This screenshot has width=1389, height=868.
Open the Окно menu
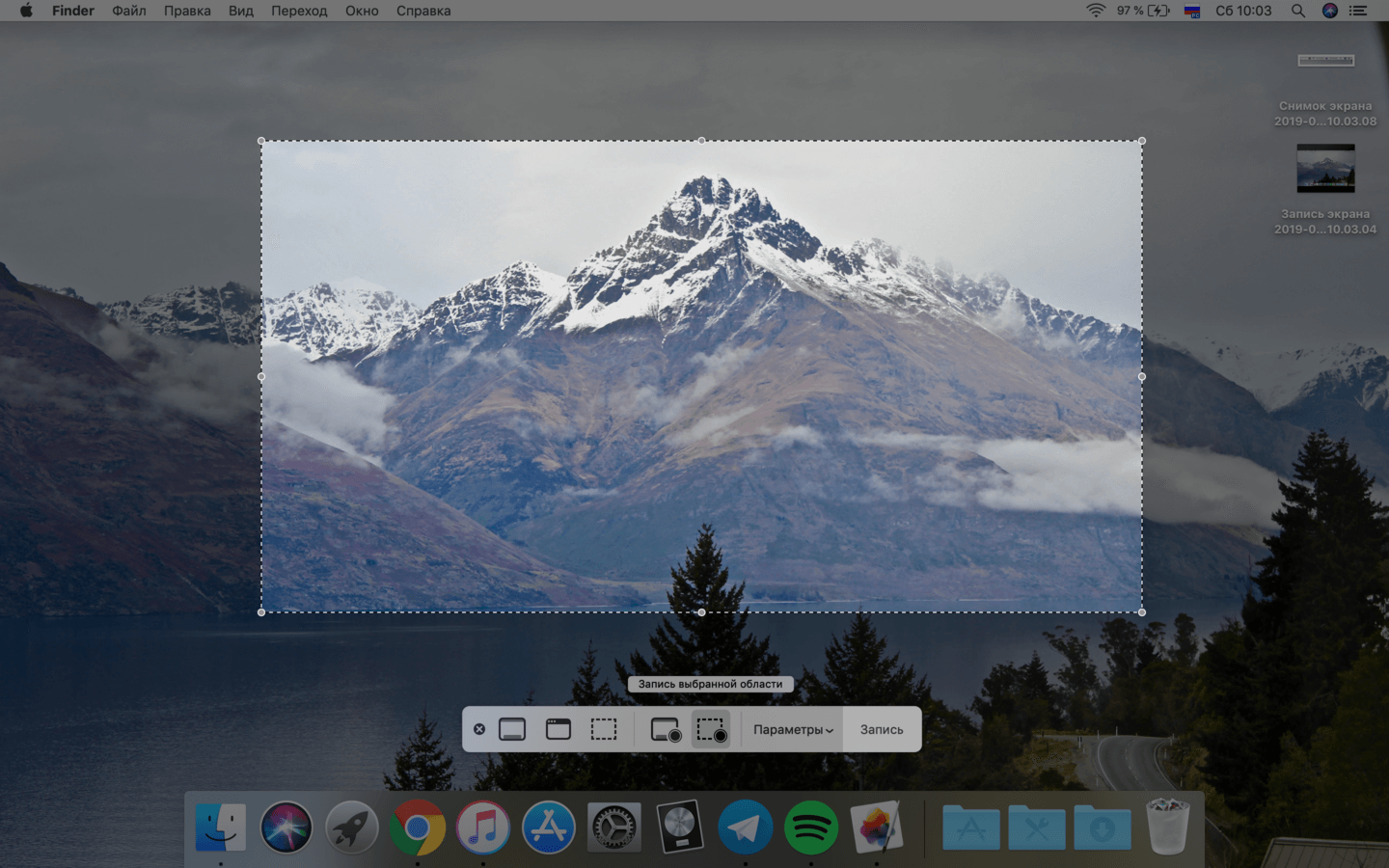(362, 11)
